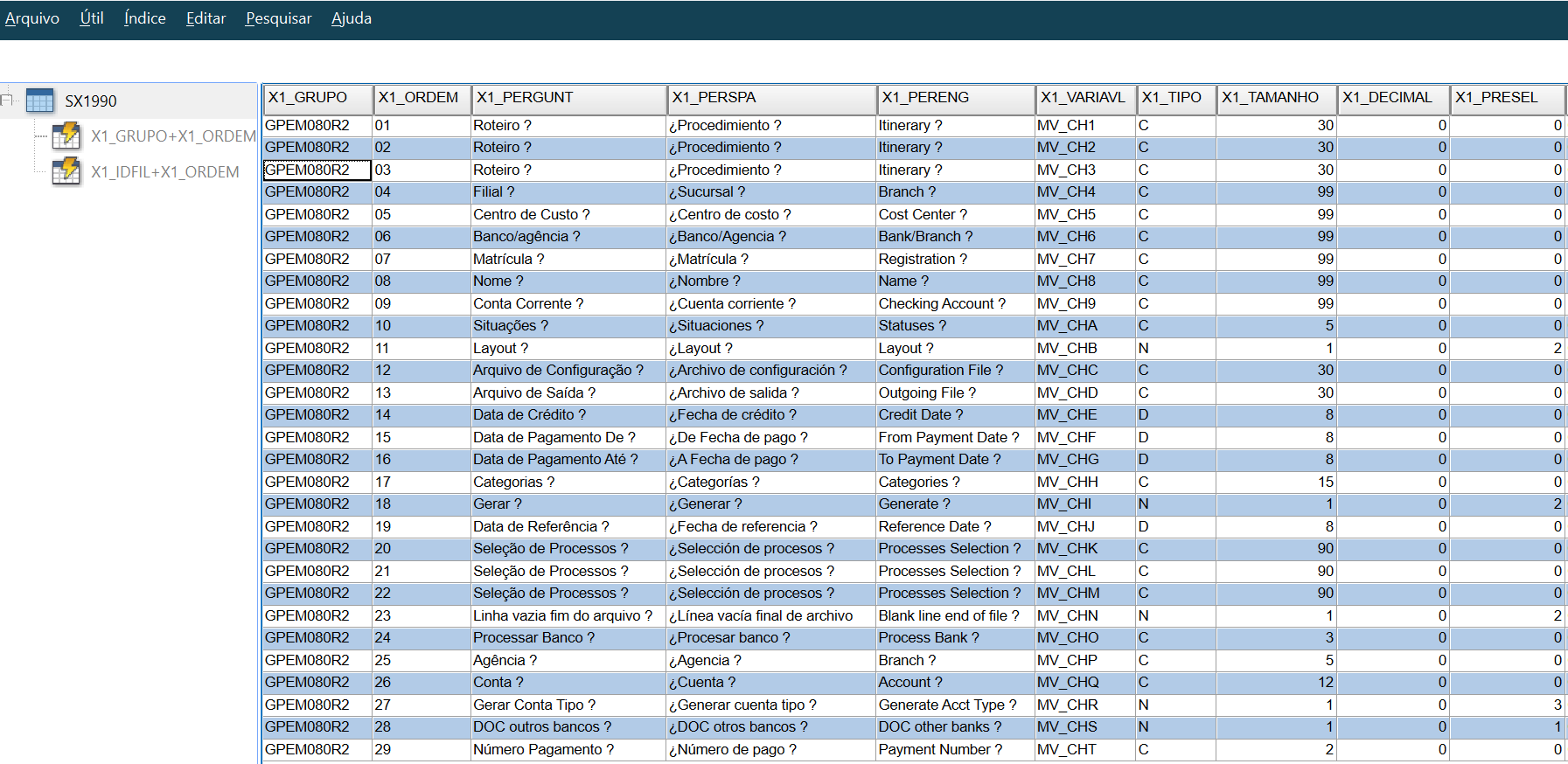The image size is (1568, 764).
Task: Select the '¿Layout ?' cell
Action: (x=771, y=348)
